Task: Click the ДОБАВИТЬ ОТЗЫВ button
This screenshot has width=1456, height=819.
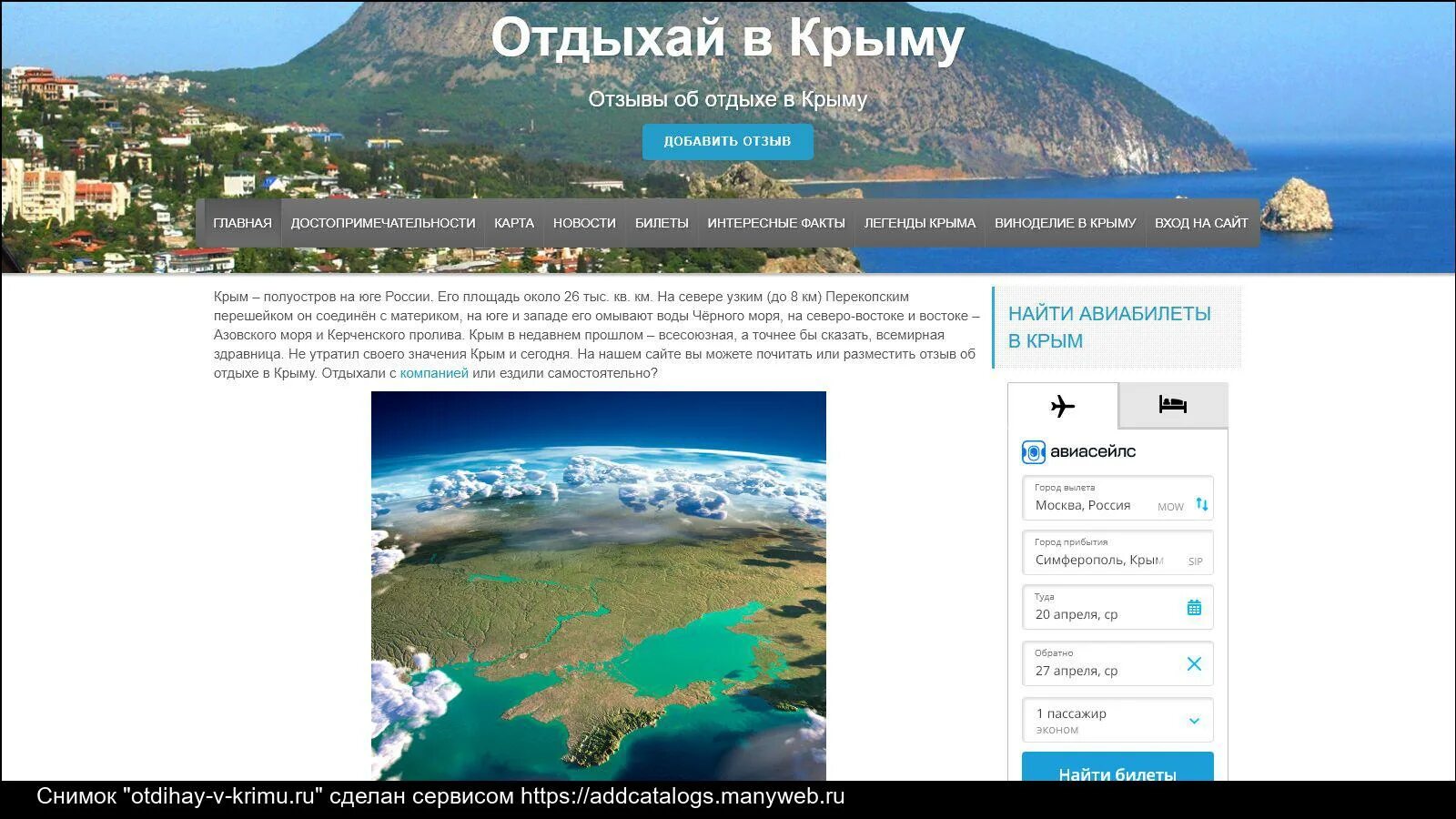Action: [727, 141]
